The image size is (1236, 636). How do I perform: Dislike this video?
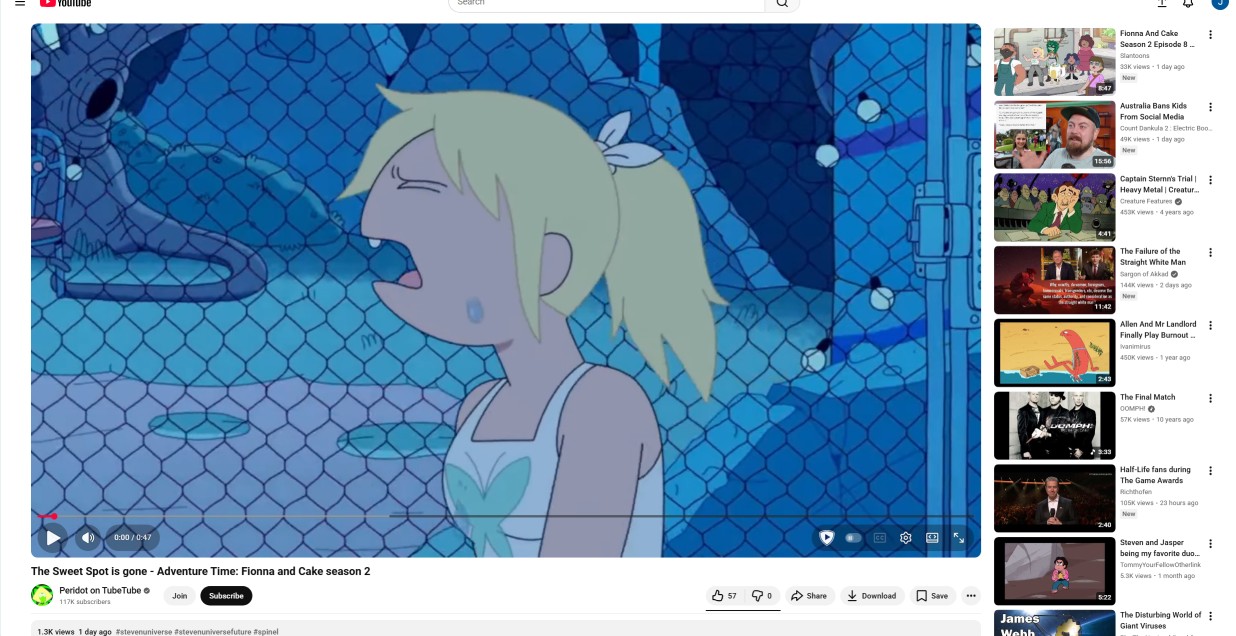coord(762,596)
